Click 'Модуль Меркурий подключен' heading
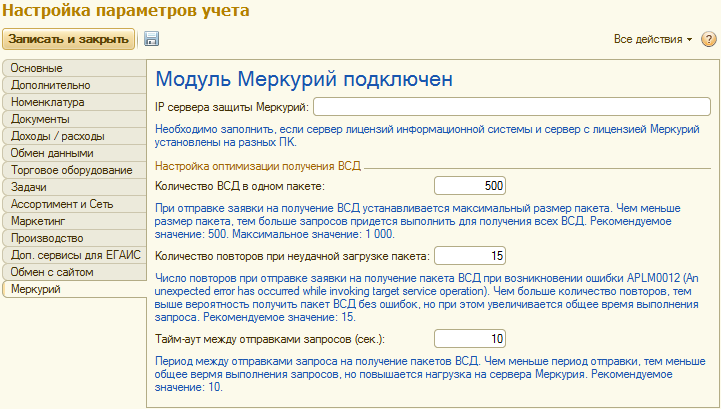The width and height of the screenshot is (721, 409). [304, 79]
